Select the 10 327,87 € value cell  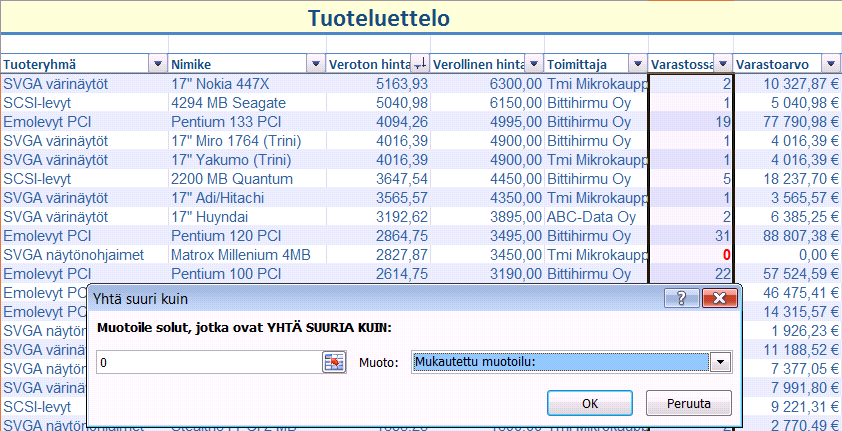point(787,84)
